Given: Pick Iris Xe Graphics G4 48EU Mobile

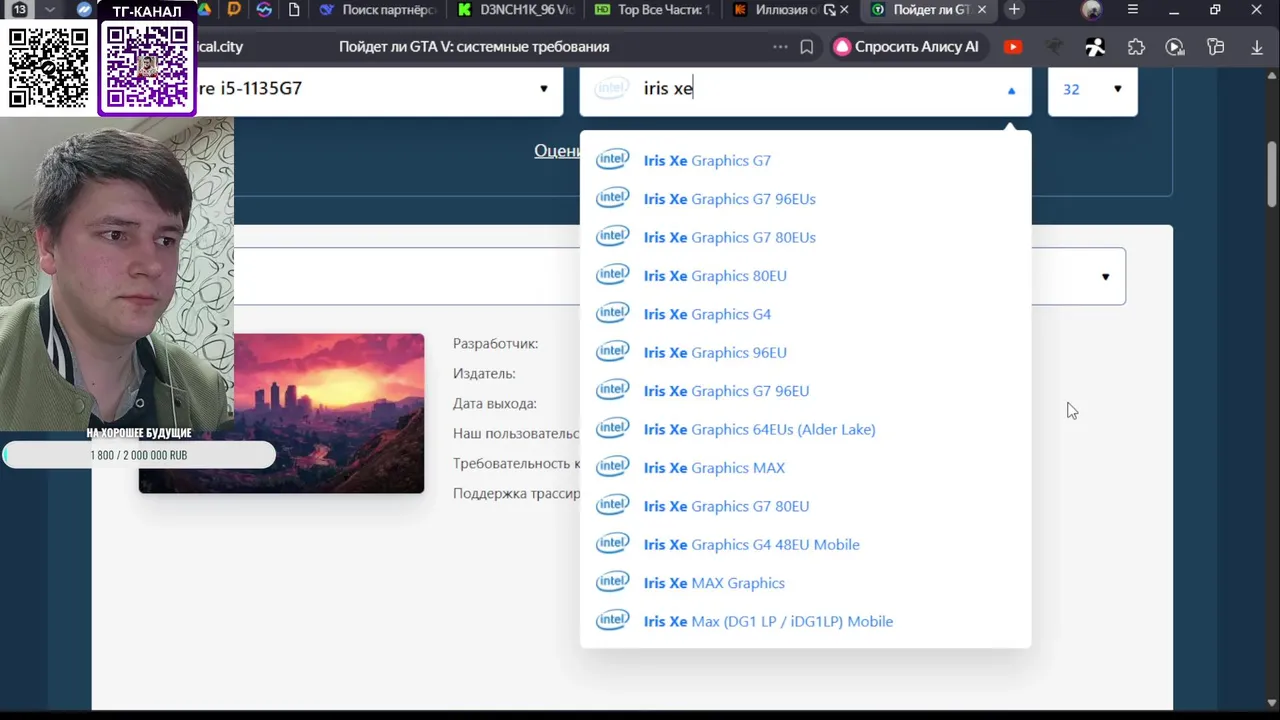Looking at the screenshot, I should [805, 544].
